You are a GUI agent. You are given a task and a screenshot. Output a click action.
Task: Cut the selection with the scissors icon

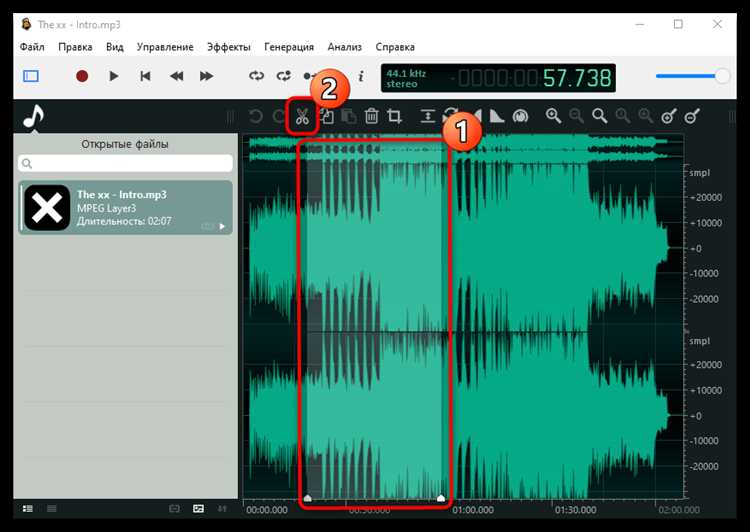(302, 116)
